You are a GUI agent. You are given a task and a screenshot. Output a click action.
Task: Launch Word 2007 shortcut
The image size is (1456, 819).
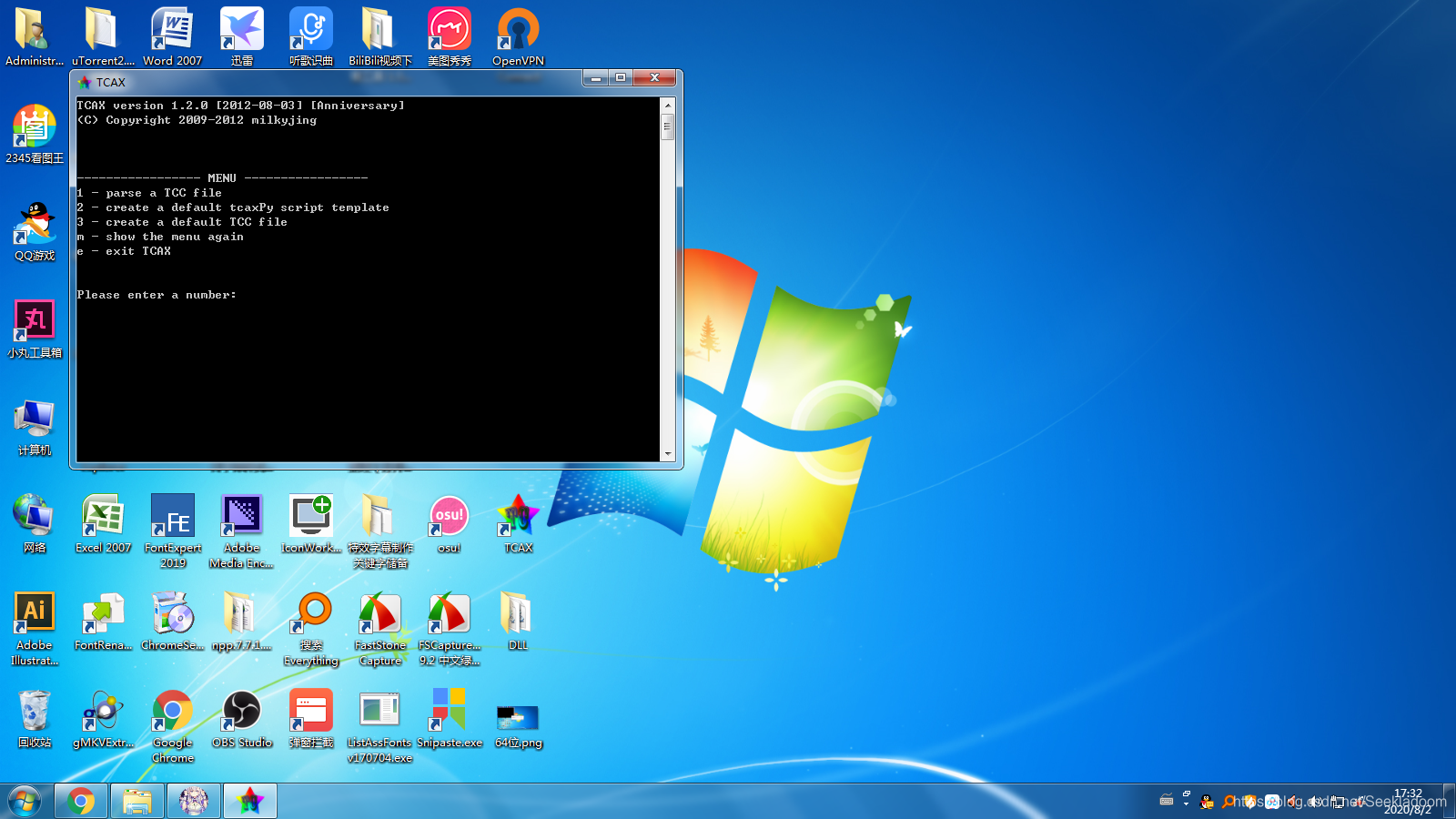pos(172,36)
